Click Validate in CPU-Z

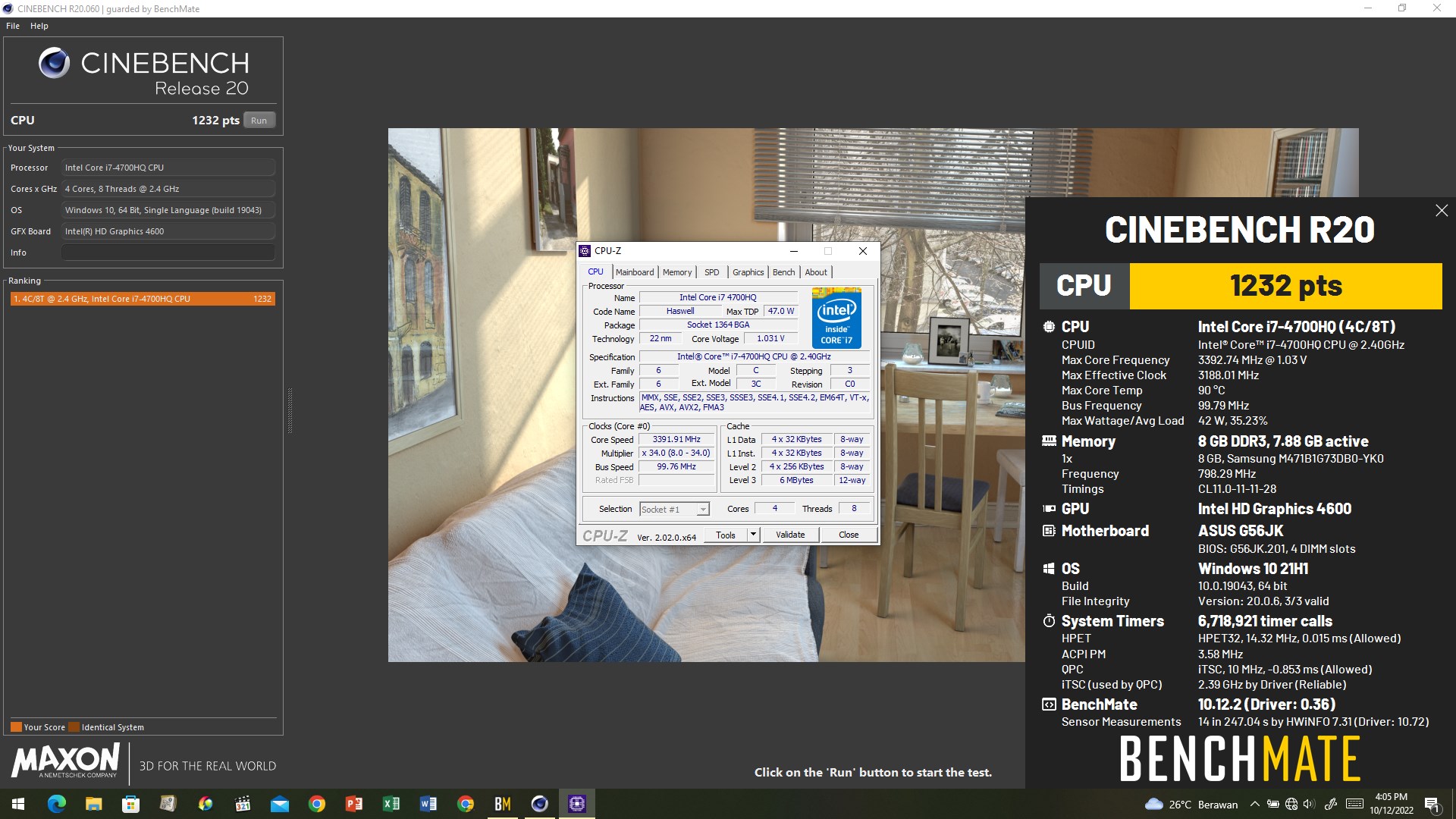[790, 535]
